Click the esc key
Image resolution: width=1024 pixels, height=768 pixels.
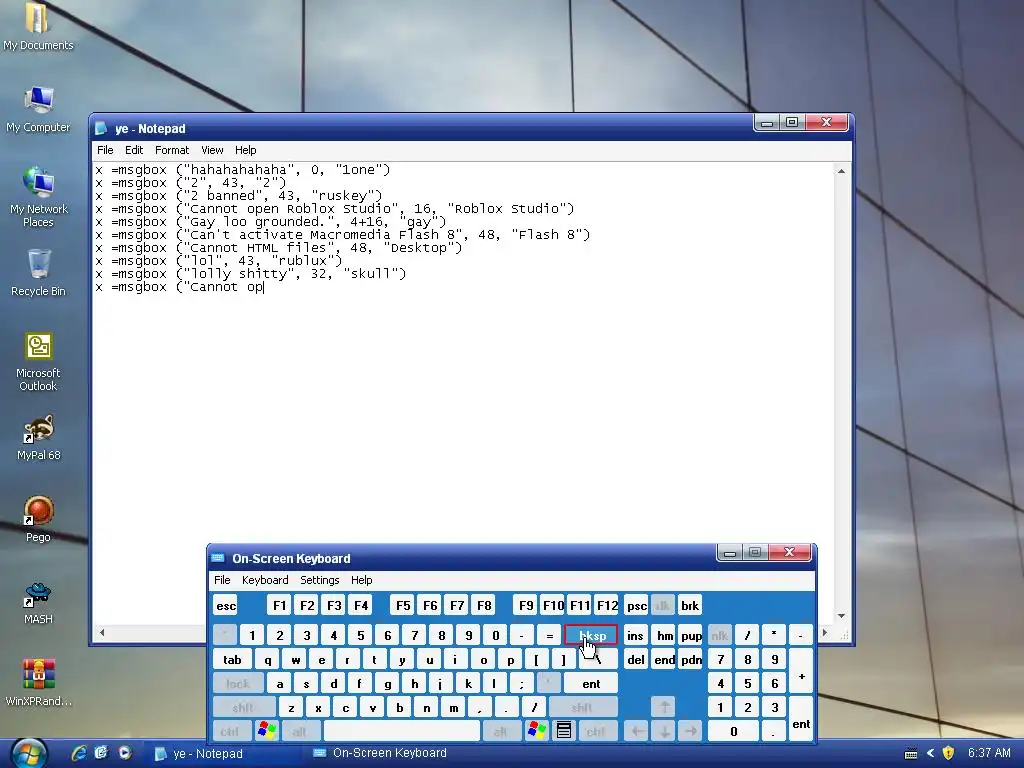[x=226, y=605]
